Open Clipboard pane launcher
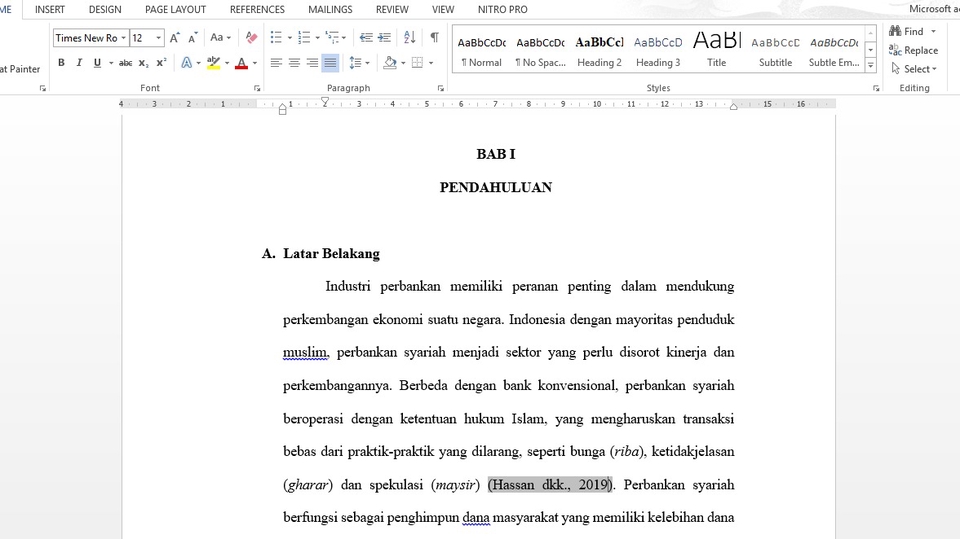Screen dimensions: 960x539 click(x=42, y=88)
